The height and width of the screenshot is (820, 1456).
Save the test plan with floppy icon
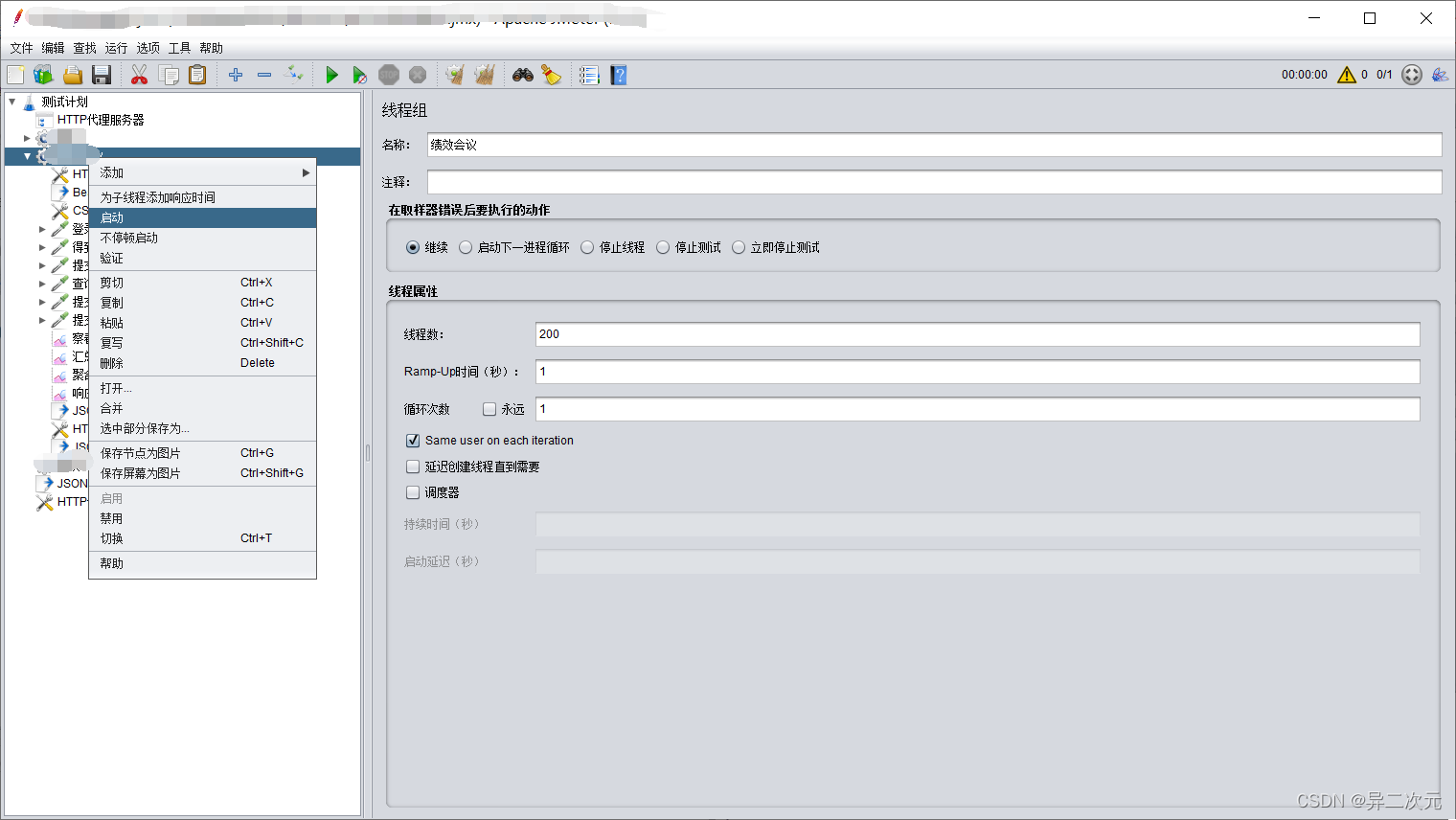point(102,75)
